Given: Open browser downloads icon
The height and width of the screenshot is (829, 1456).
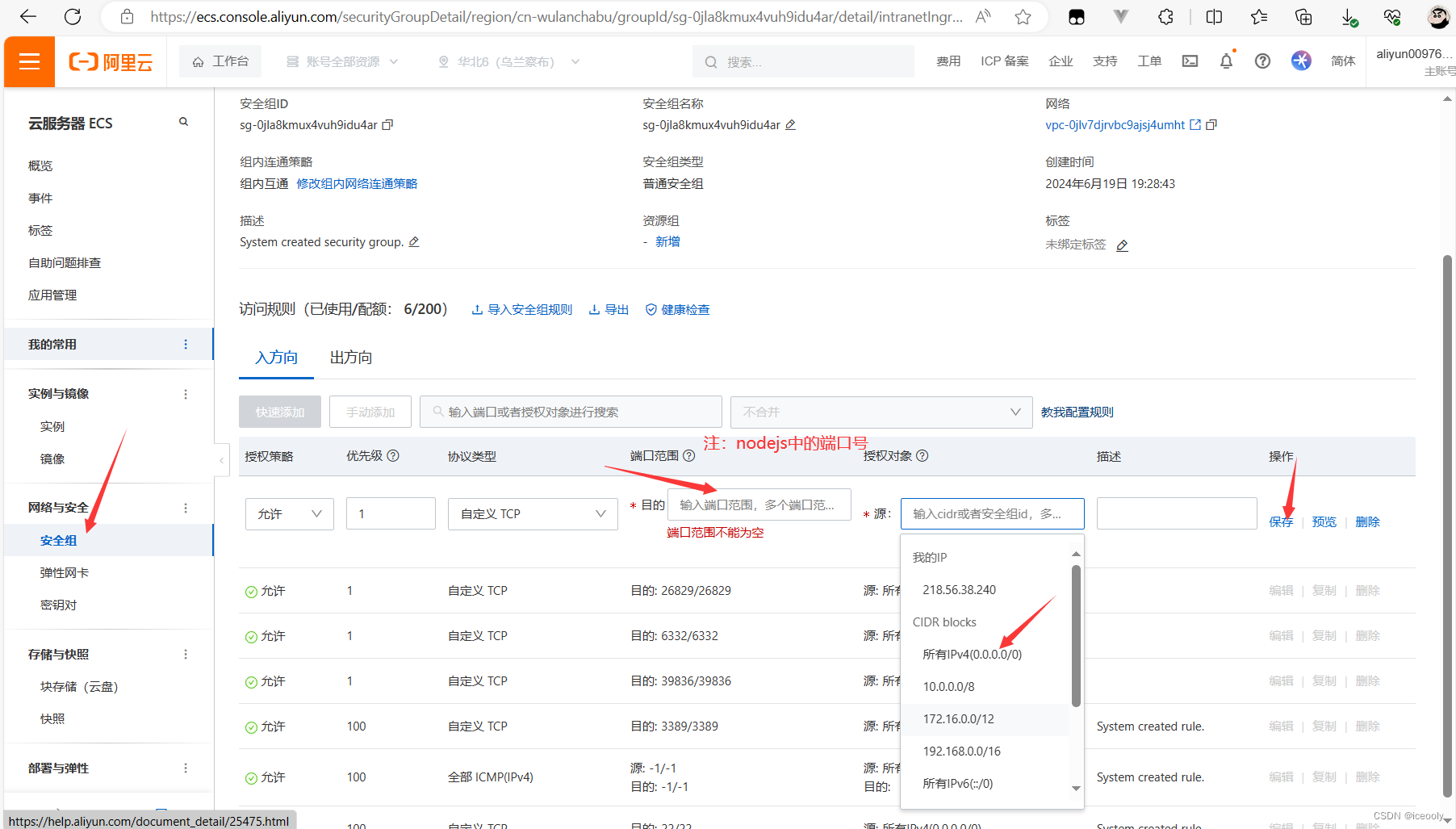Looking at the screenshot, I should point(1349,16).
